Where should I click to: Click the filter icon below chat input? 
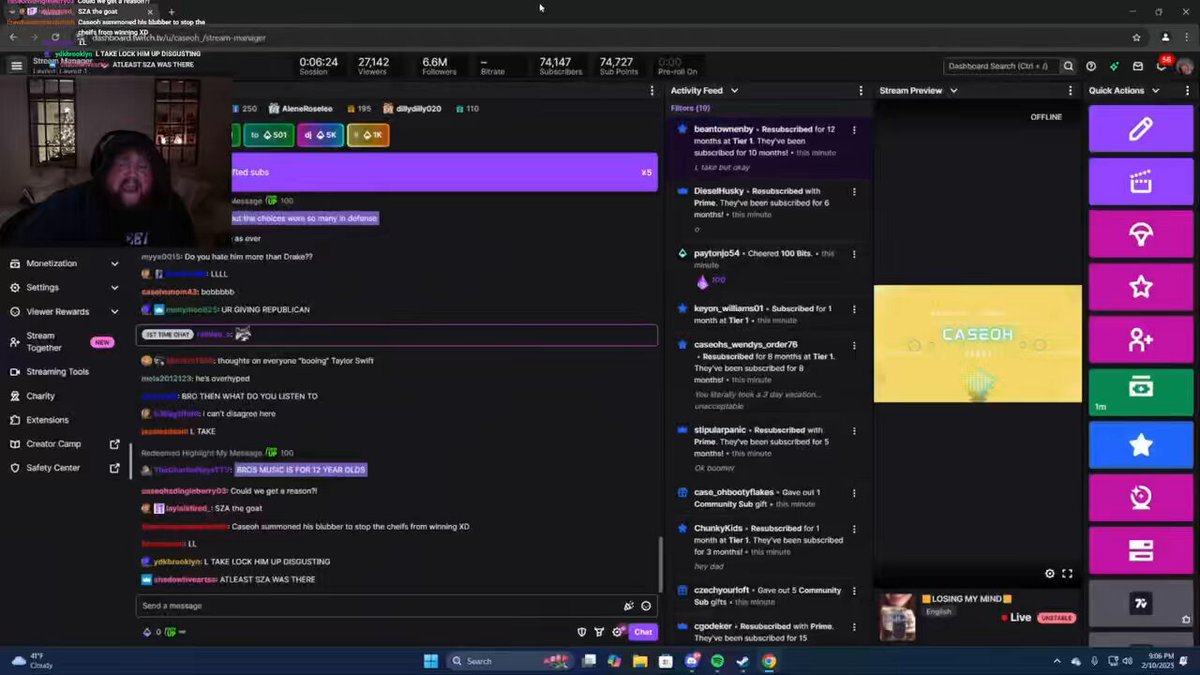coord(599,632)
